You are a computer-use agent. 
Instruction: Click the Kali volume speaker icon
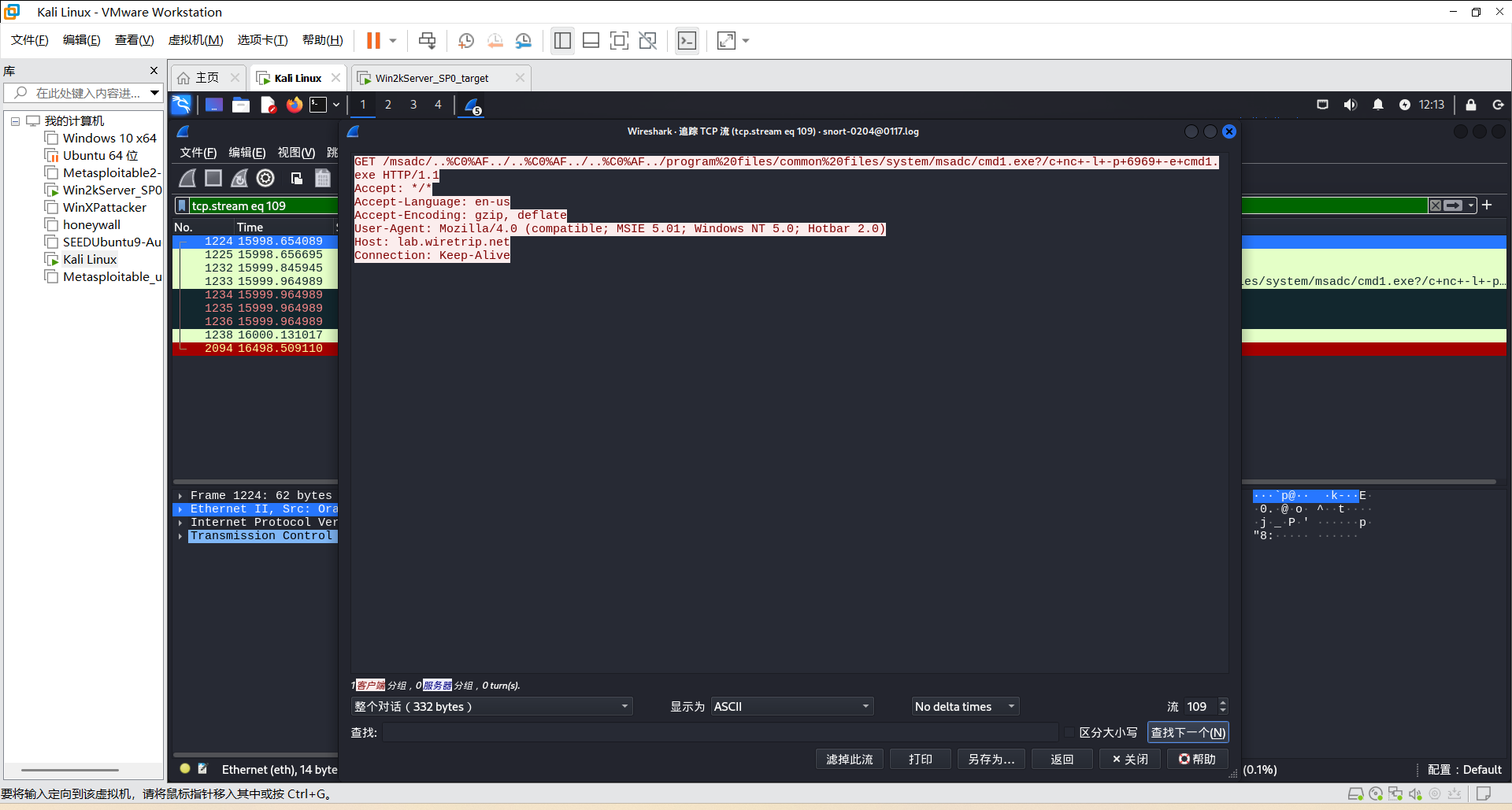tap(1351, 105)
